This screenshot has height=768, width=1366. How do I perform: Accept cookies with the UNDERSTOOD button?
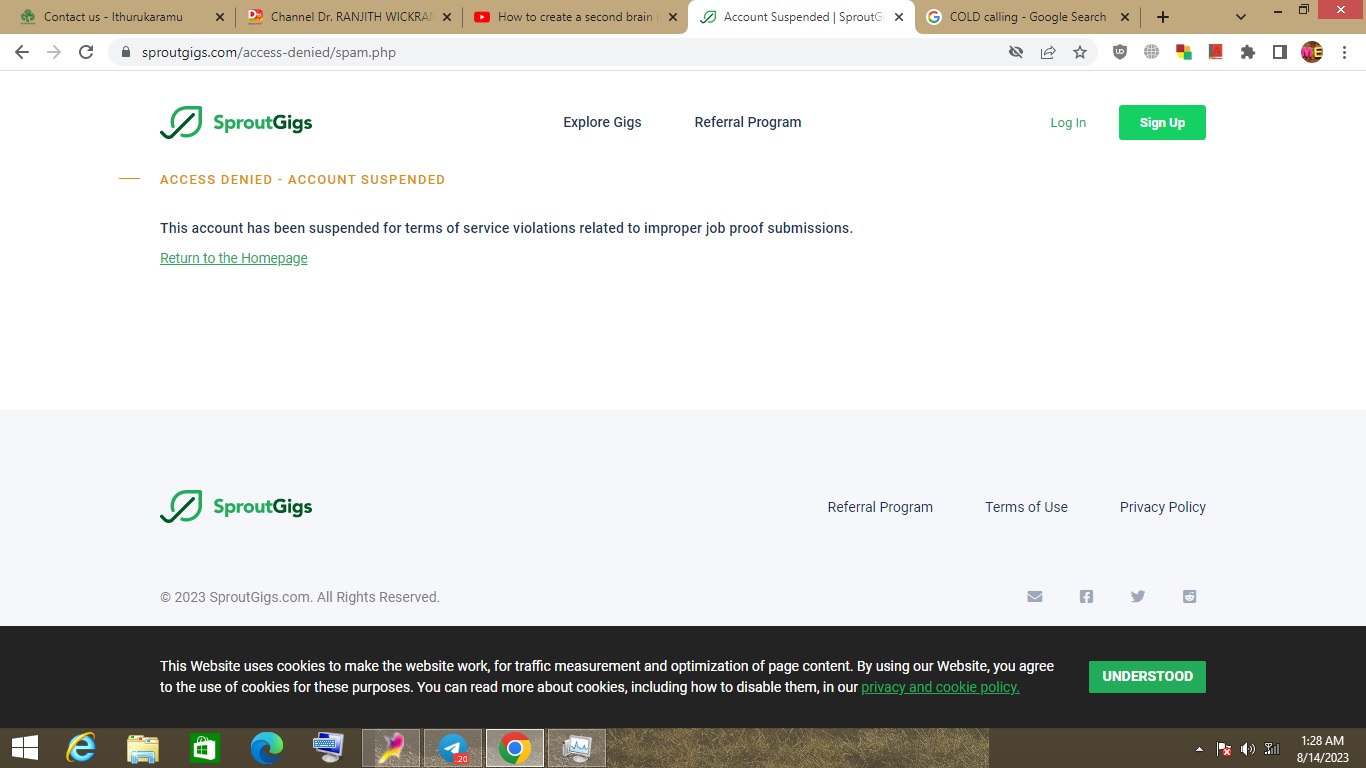click(1147, 677)
